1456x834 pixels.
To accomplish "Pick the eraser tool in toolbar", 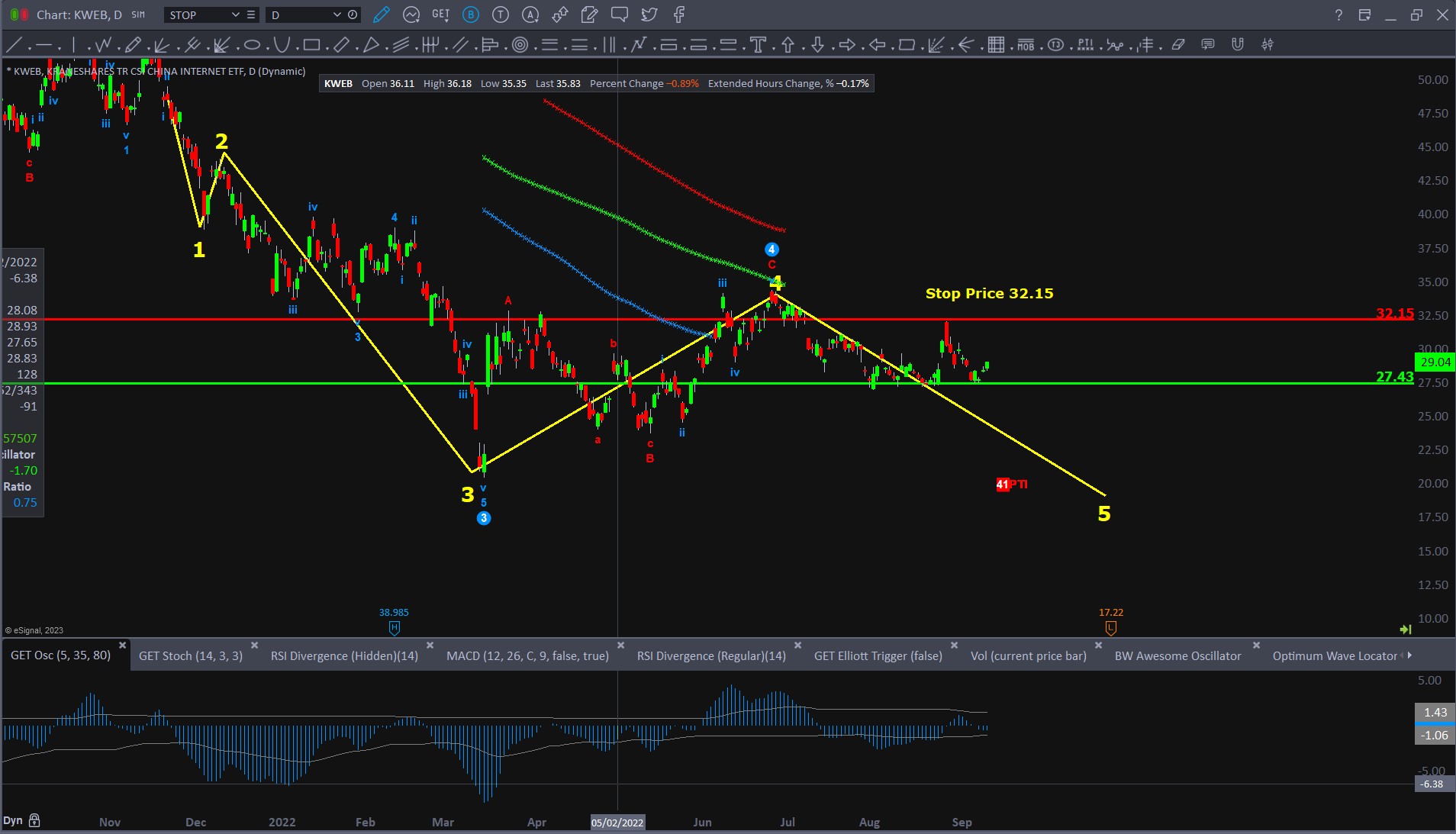I will pyautogui.click(x=1178, y=45).
